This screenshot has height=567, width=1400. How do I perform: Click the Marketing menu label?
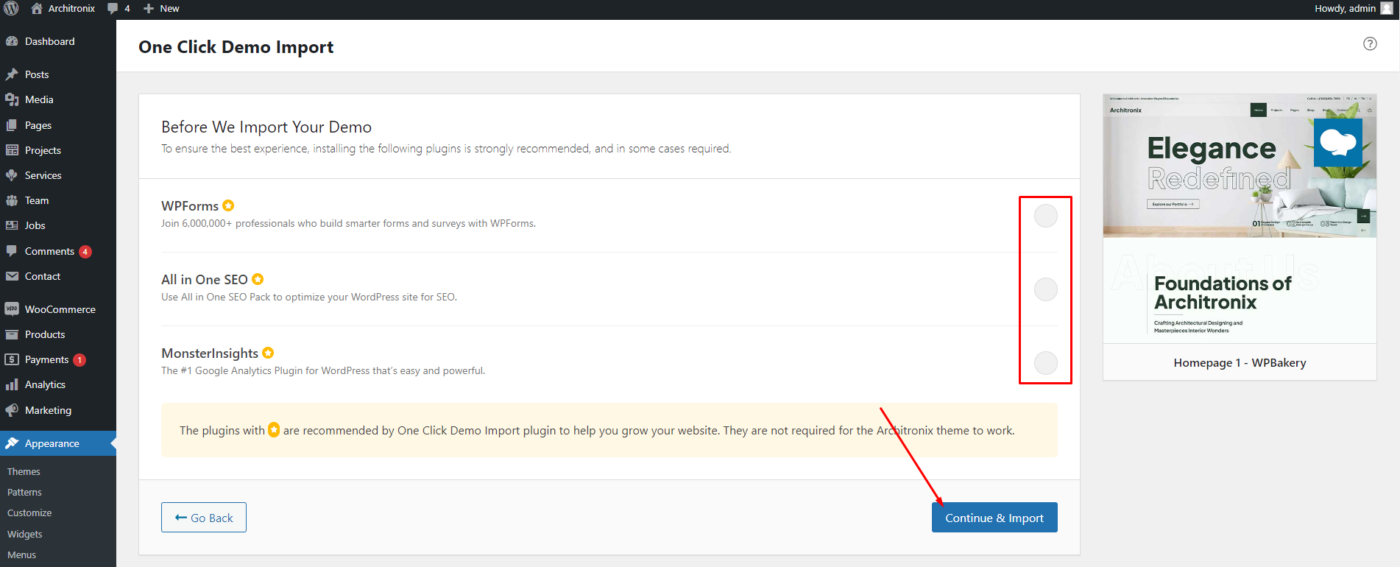pyautogui.click(x=48, y=410)
